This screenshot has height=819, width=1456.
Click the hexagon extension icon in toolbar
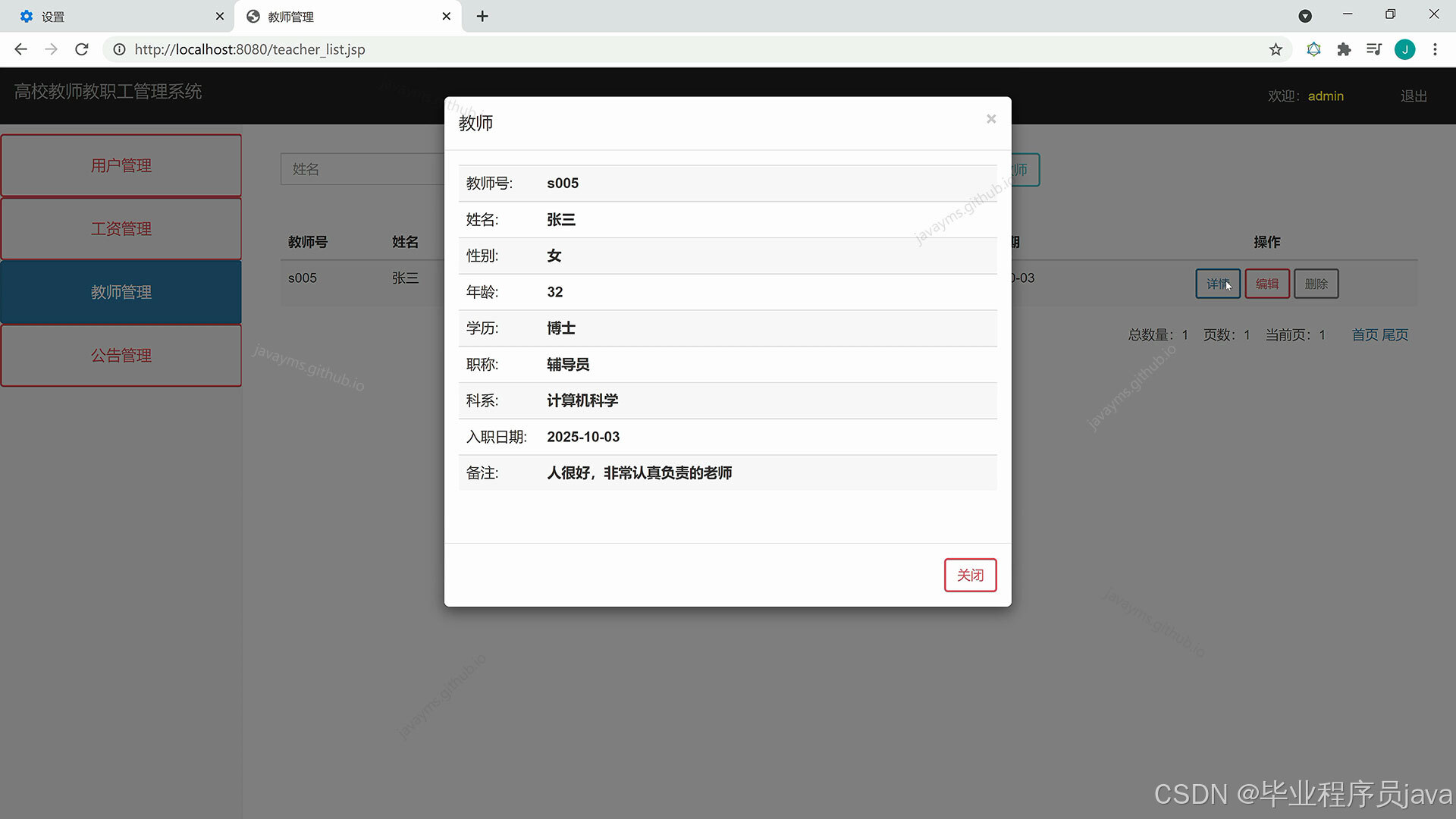point(1313,49)
